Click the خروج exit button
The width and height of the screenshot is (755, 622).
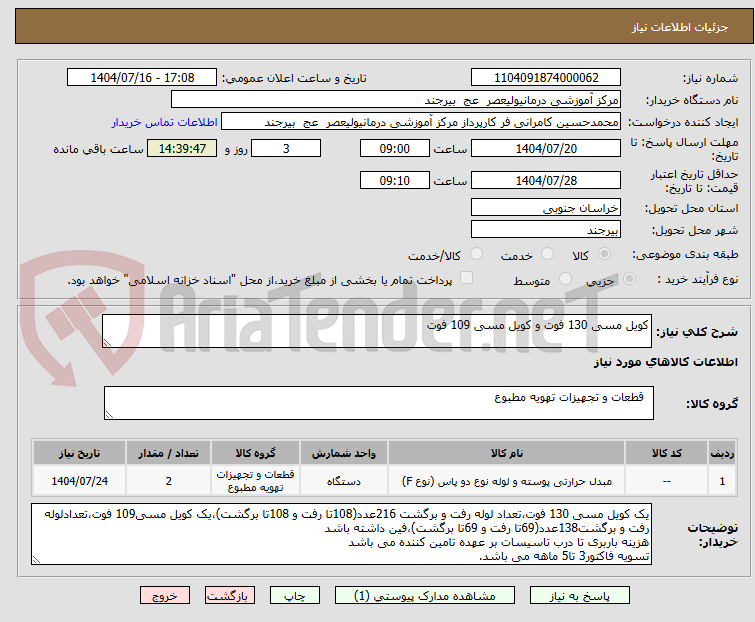[165, 596]
